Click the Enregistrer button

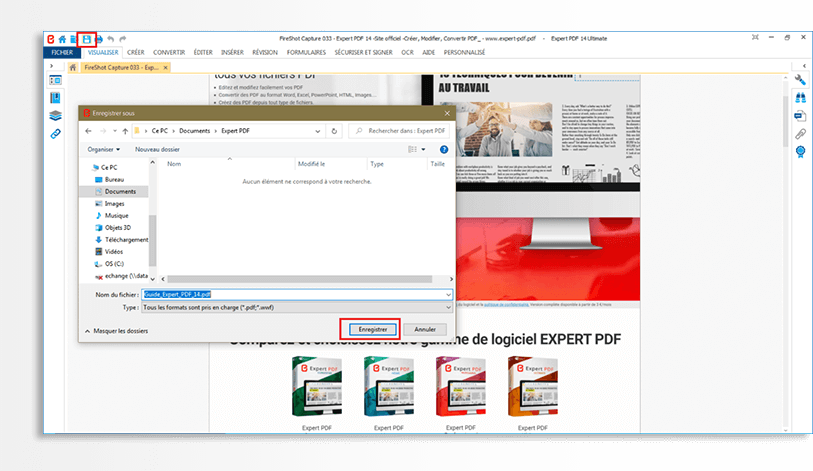(x=372, y=329)
